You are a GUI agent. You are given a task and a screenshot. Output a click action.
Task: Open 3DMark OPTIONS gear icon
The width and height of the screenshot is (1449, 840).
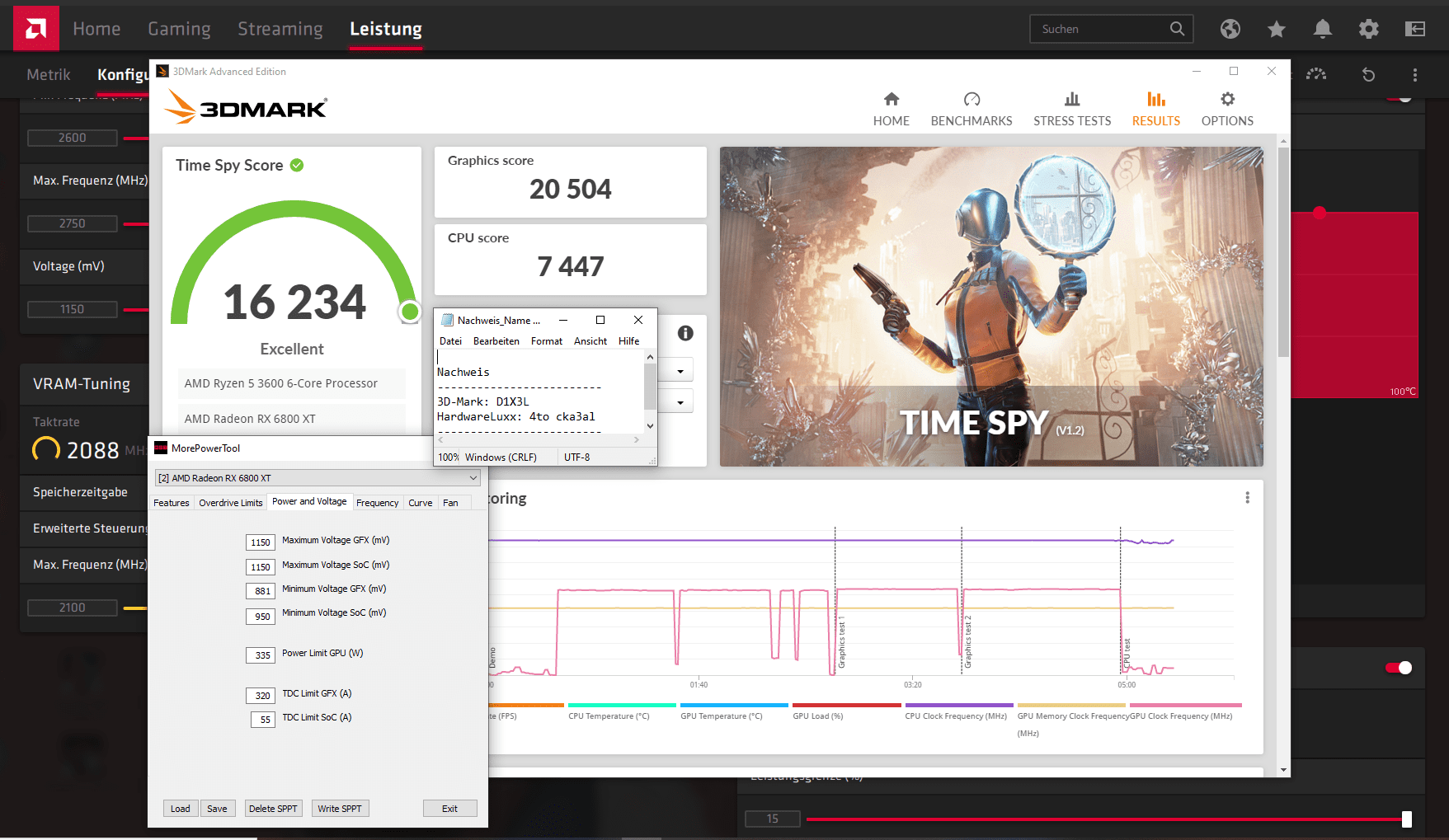click(x=1227, y=100)
